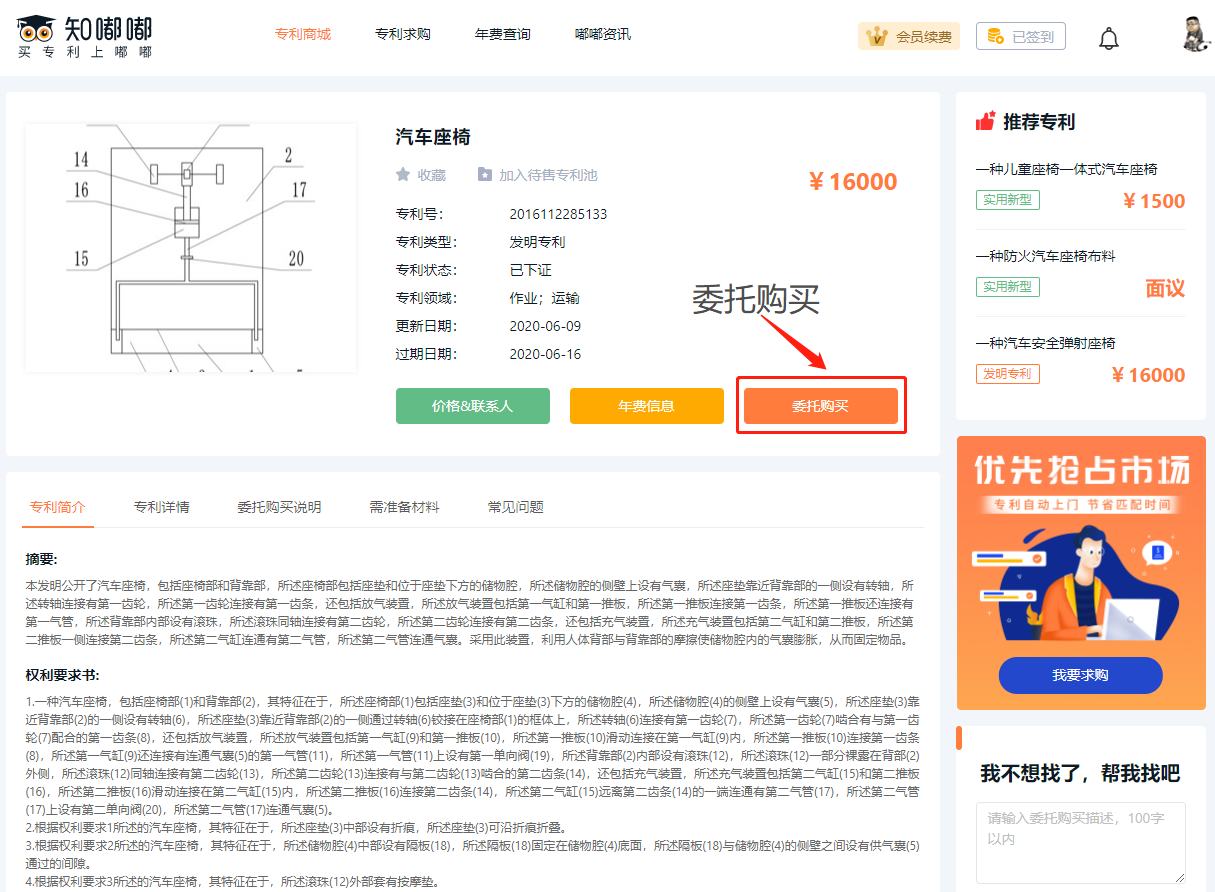Click the 摘要 heading
Image resolution: width=1215 pixels, height=892 pixels.
pos(42,559)
